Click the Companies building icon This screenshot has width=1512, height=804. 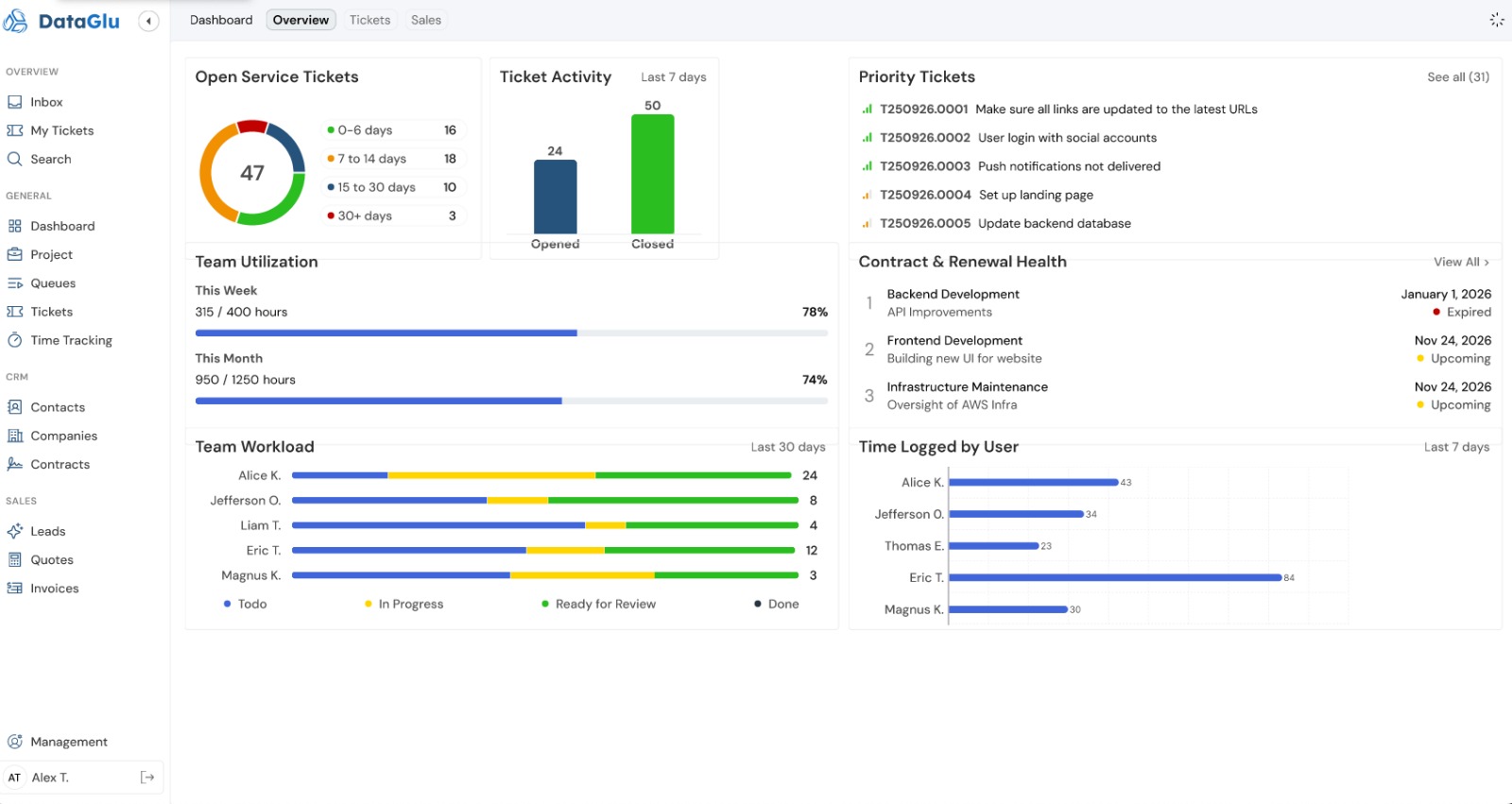tap(15, 436)
